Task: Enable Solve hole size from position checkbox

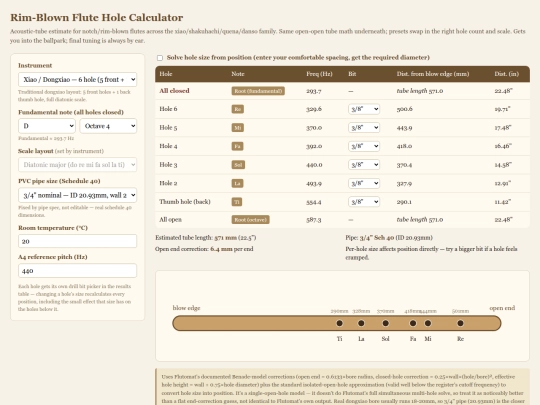Action: pyautogui.click(x=160, y=58)
